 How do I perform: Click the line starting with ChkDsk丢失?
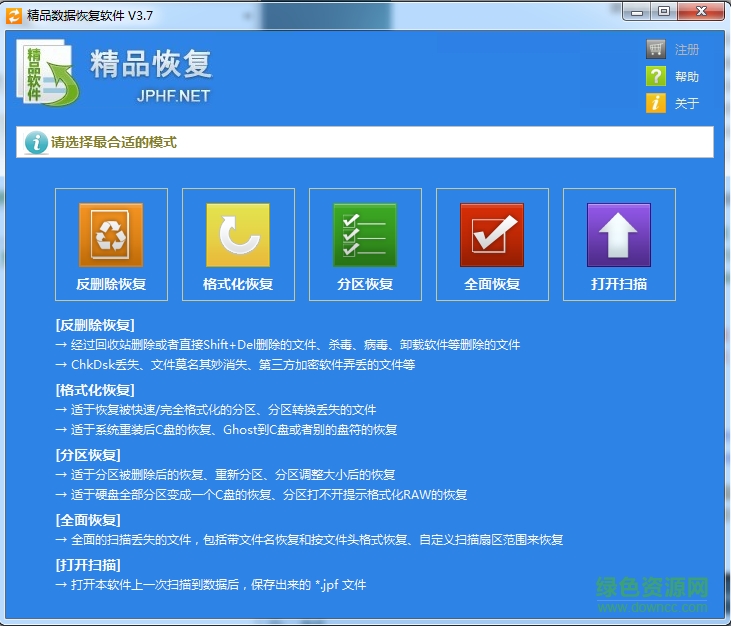[235, 365]
